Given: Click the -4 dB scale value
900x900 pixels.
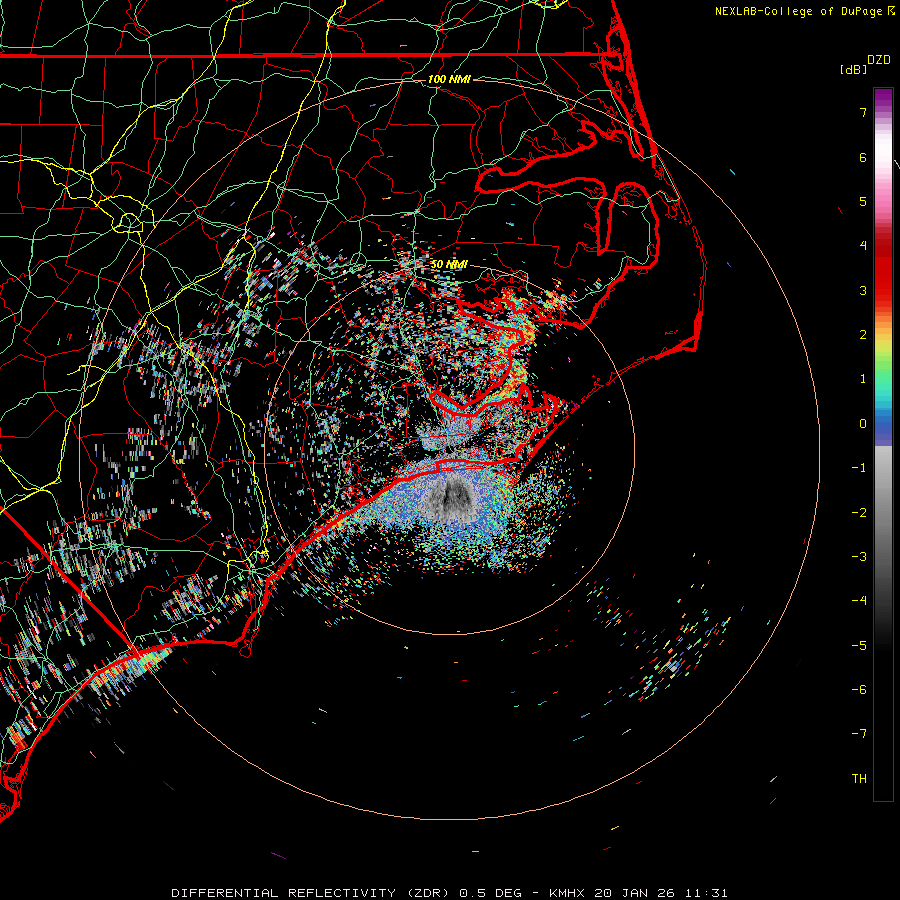Looking at the screenshot, I should [x=859, y=601].
